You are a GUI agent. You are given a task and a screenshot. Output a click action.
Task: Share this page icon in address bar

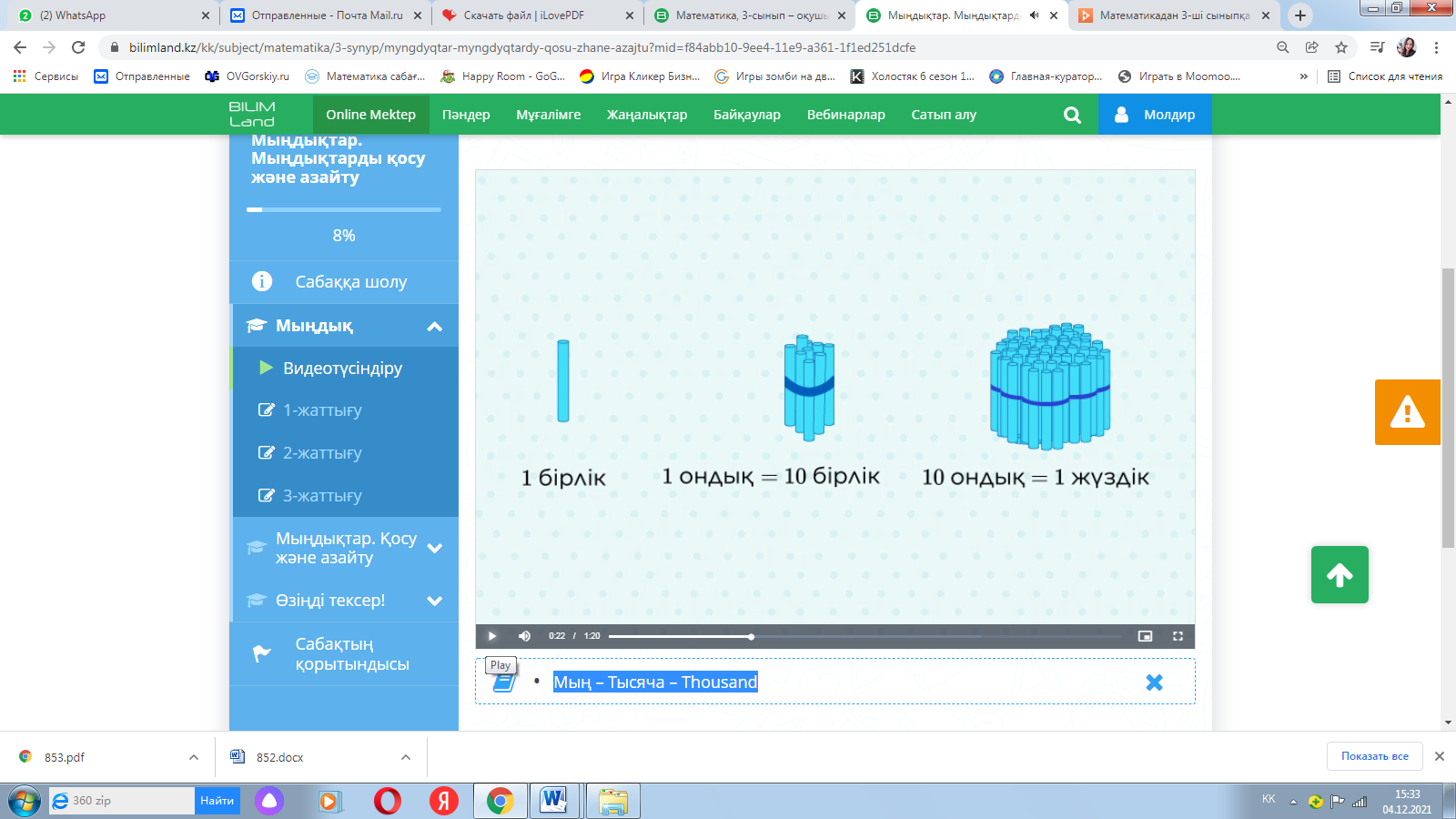[x=1312, y=47]
